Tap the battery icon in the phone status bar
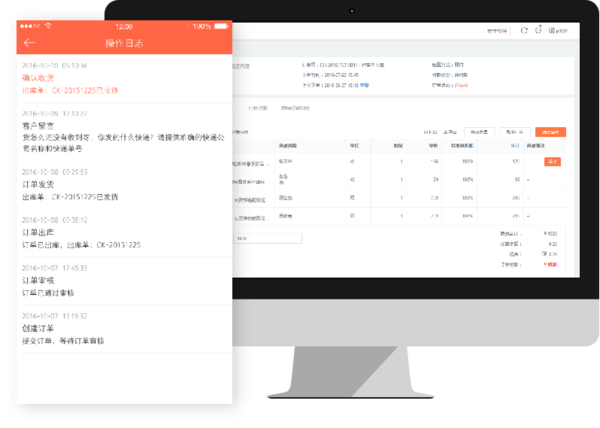Image resolution: width=600 pixels, height=428 pixels. (x=221, y=26)
